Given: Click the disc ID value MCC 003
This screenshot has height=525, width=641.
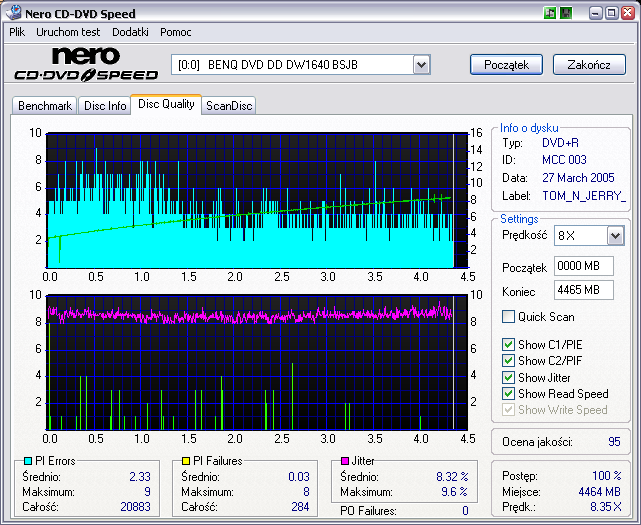Looking at the screenshot, I should [564, 160].
